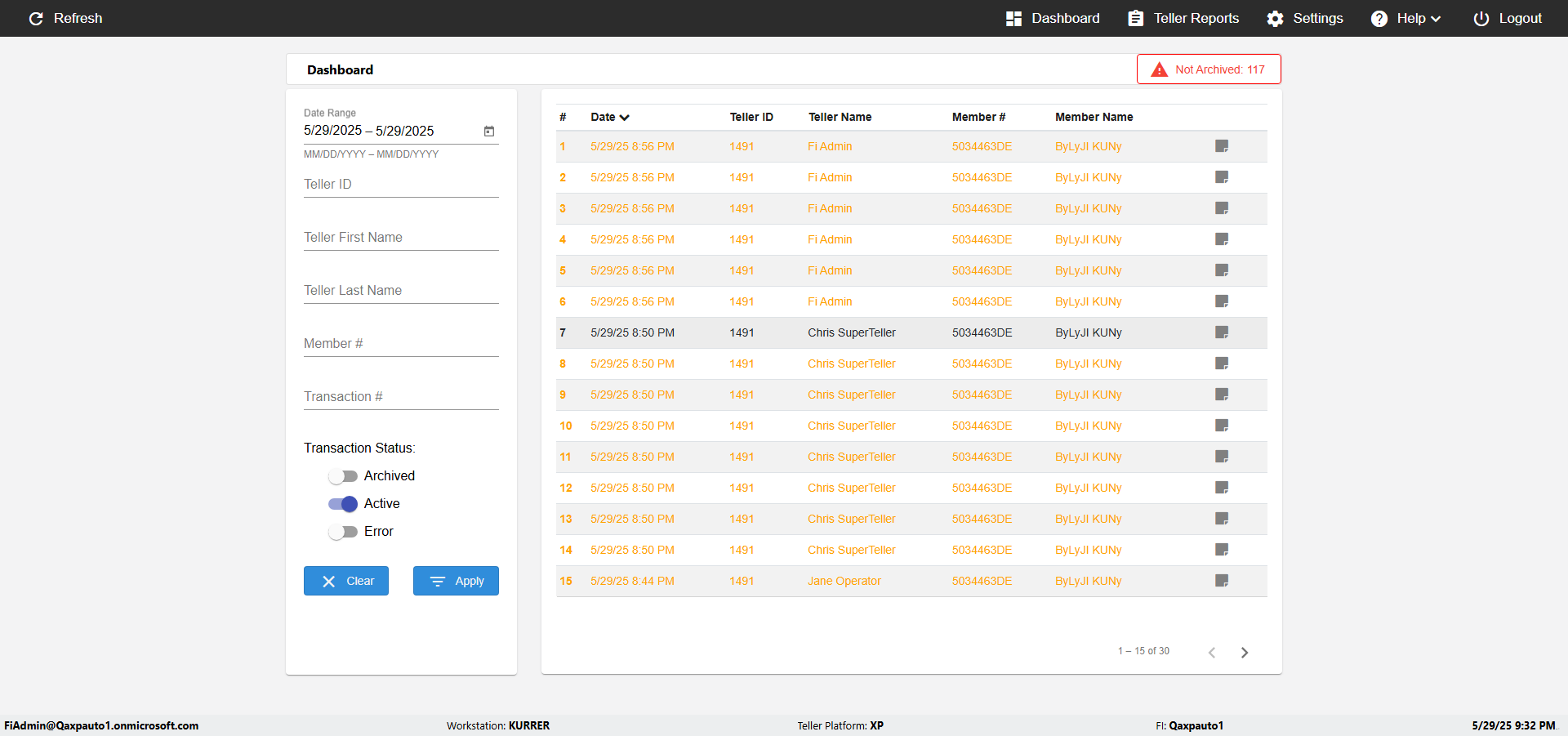Open Settings via the gear icon
The height and width of the screenshot is (736, 1568).
[1275, 18]
